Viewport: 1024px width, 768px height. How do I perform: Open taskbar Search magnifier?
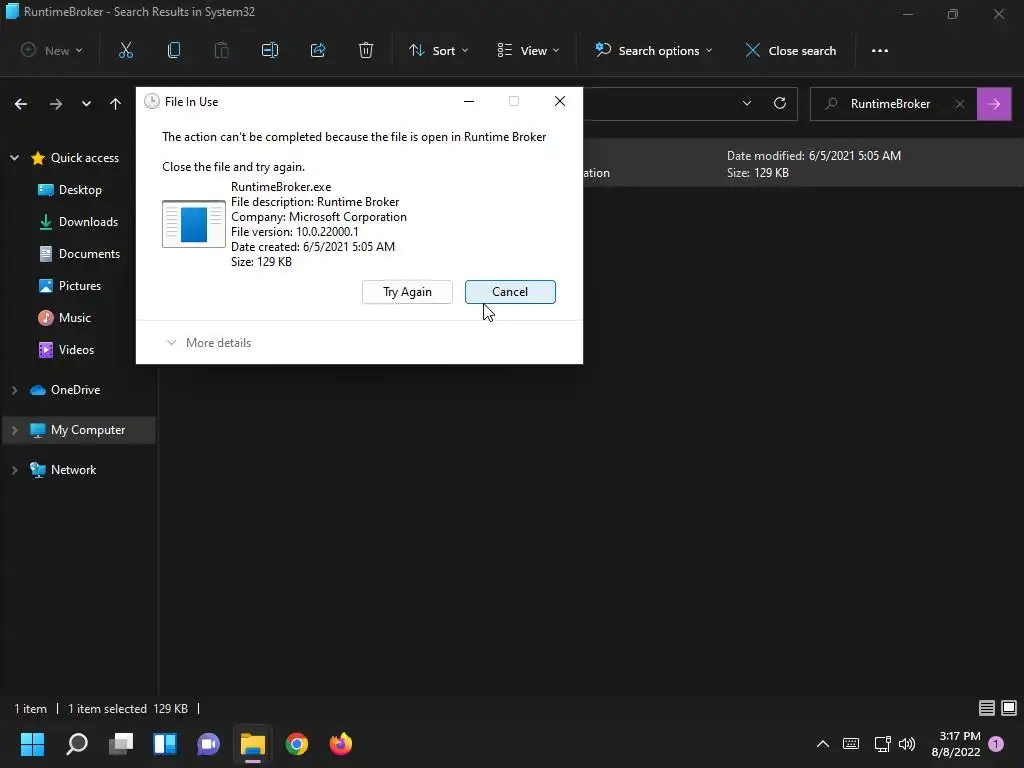click(77, 744)
